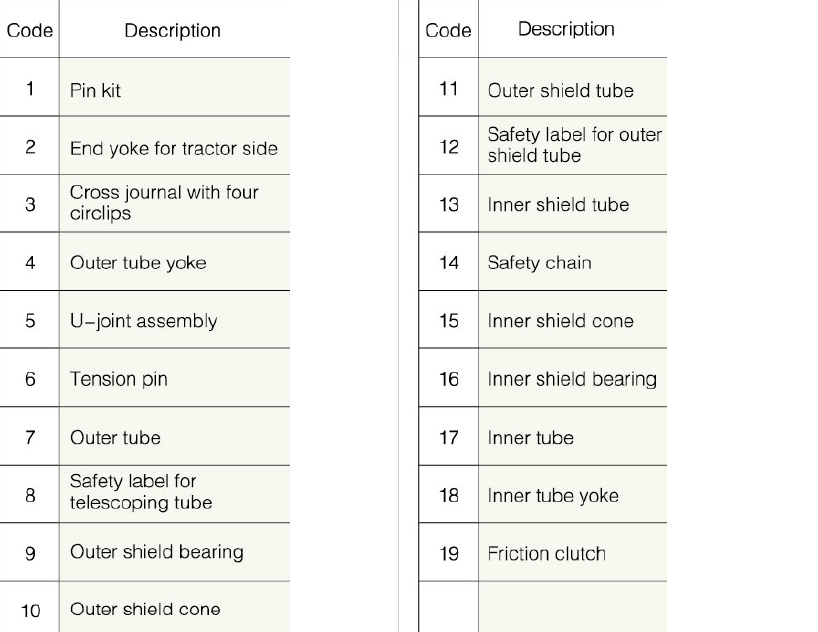Click the right table's 'Code' header
Image resolution: width=818 pixels, height=632 pixels.
coord(448,31)
